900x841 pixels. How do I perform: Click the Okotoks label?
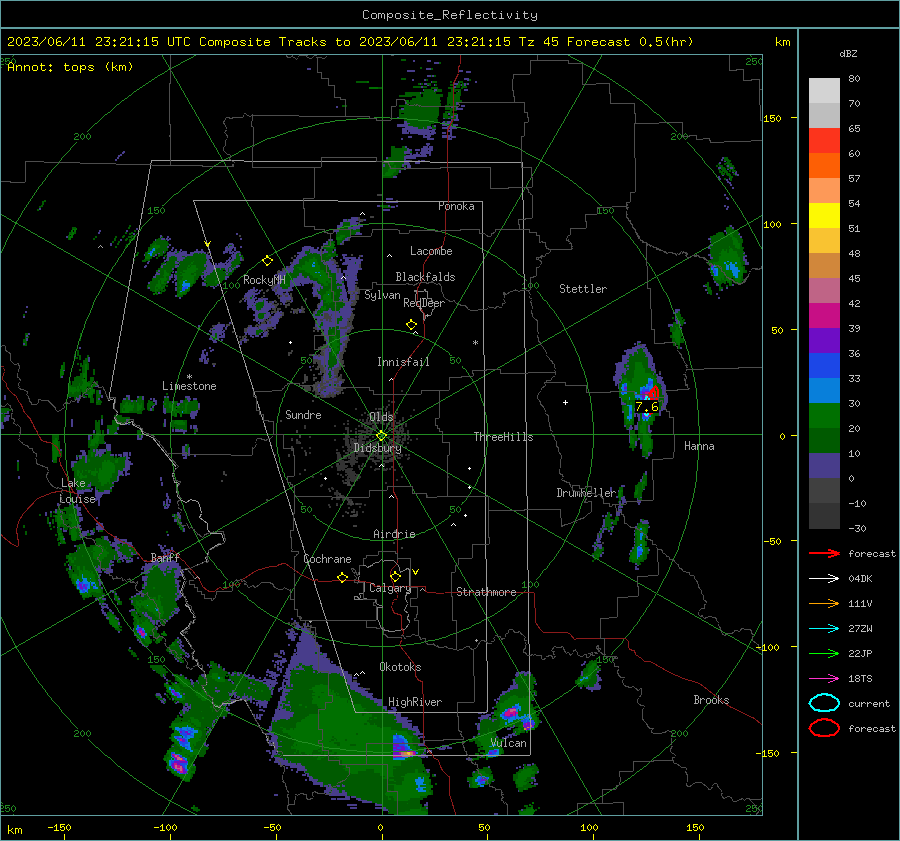pyautogui.click(x=400, y=667)
